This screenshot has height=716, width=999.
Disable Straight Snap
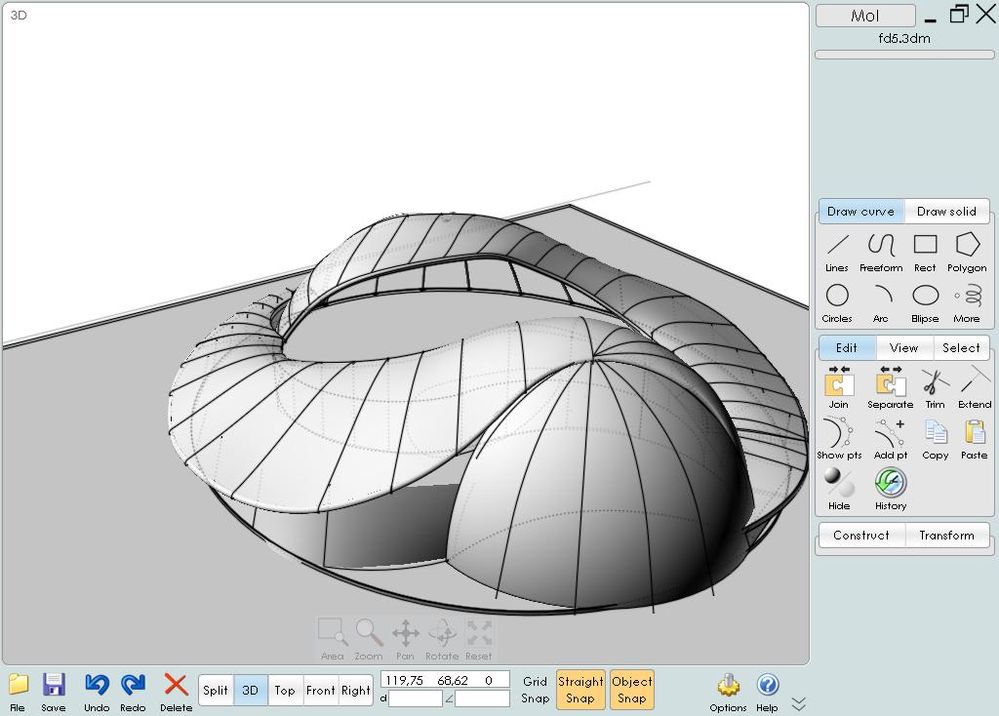point(580,689)
